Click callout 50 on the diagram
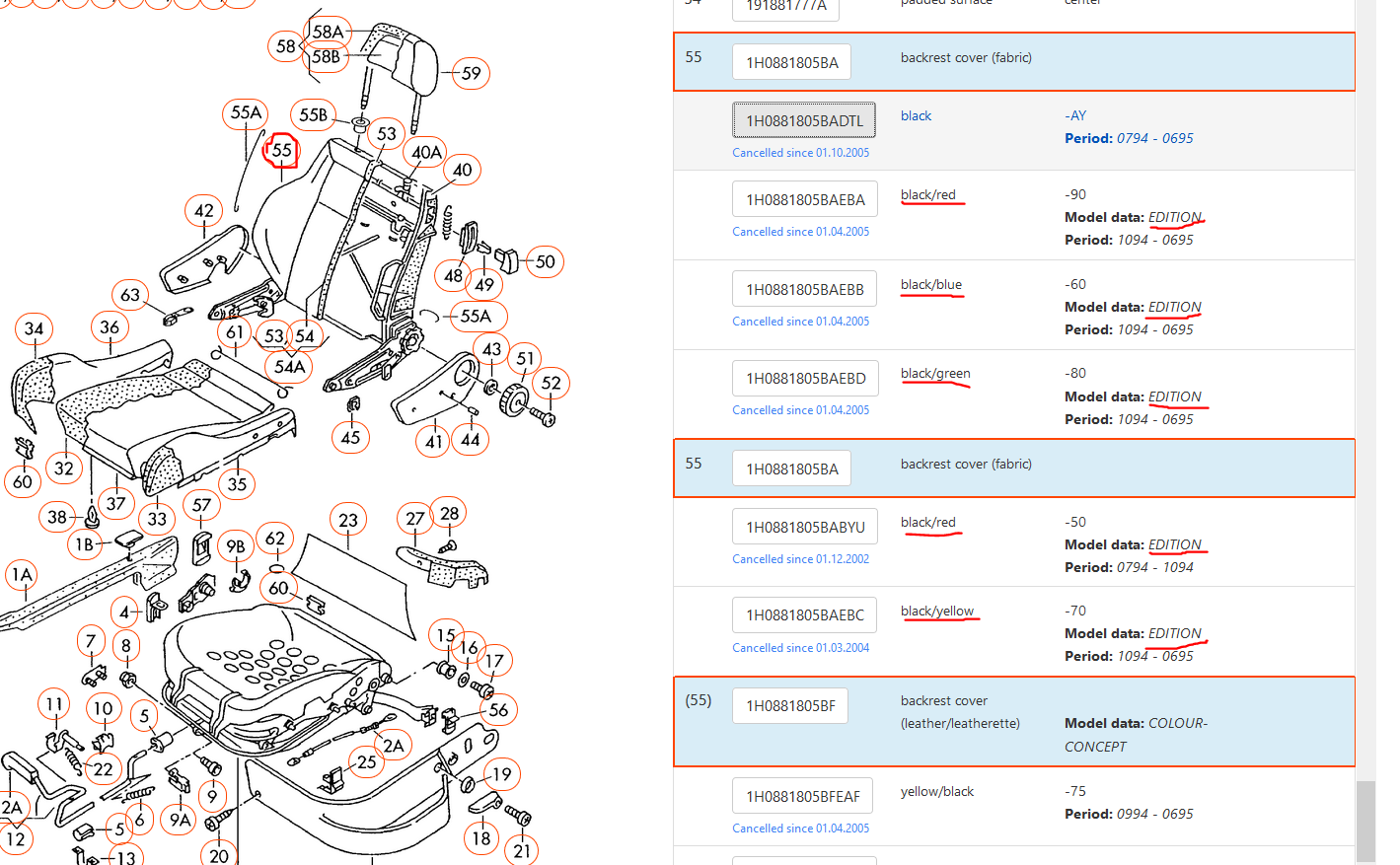The image size is (1400, 865). pyautogui.click(x=546, y=261)
